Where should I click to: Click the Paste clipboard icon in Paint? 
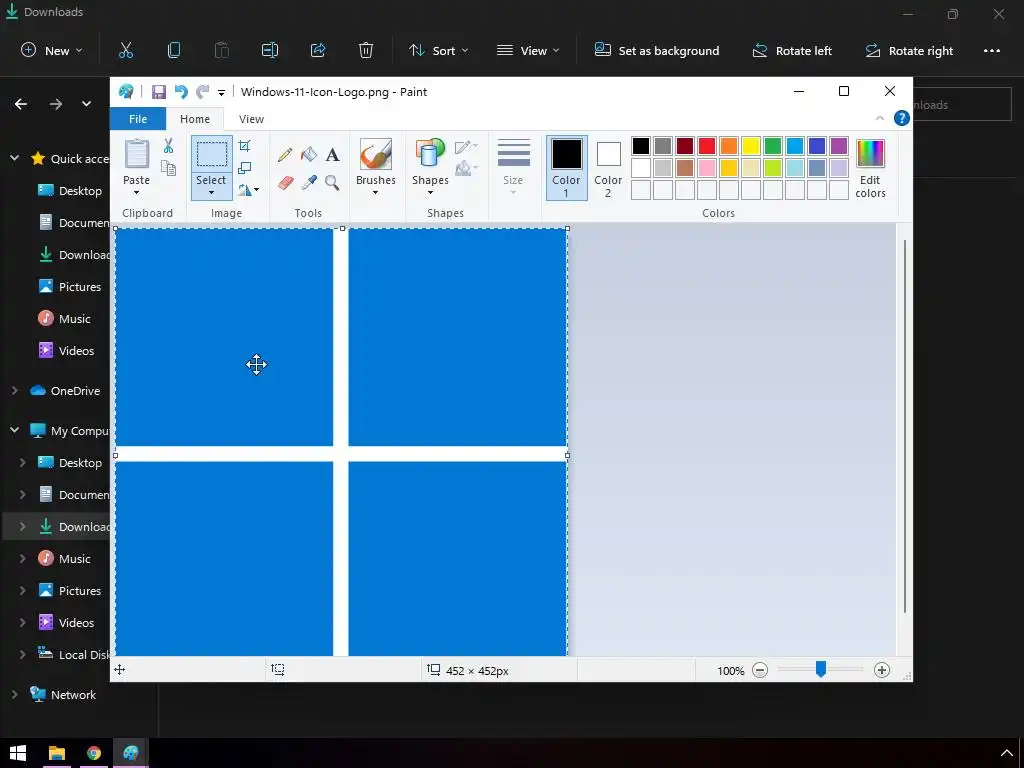(136, 155)
